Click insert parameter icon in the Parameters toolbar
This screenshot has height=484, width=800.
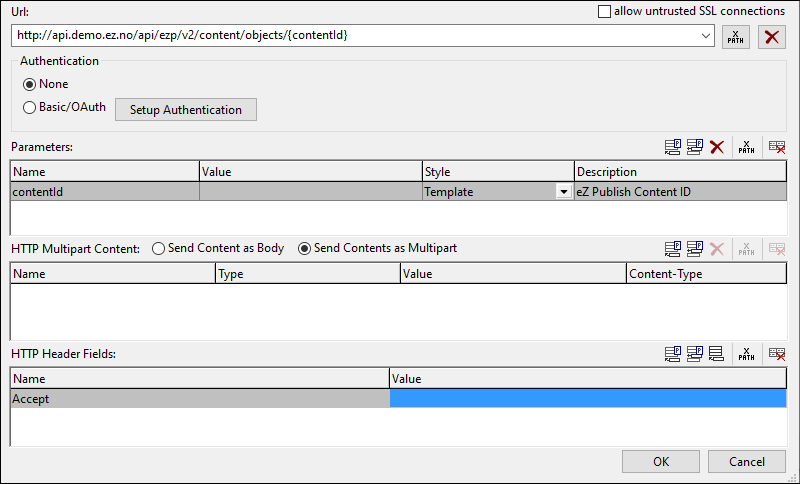click(x=695, y=147)
